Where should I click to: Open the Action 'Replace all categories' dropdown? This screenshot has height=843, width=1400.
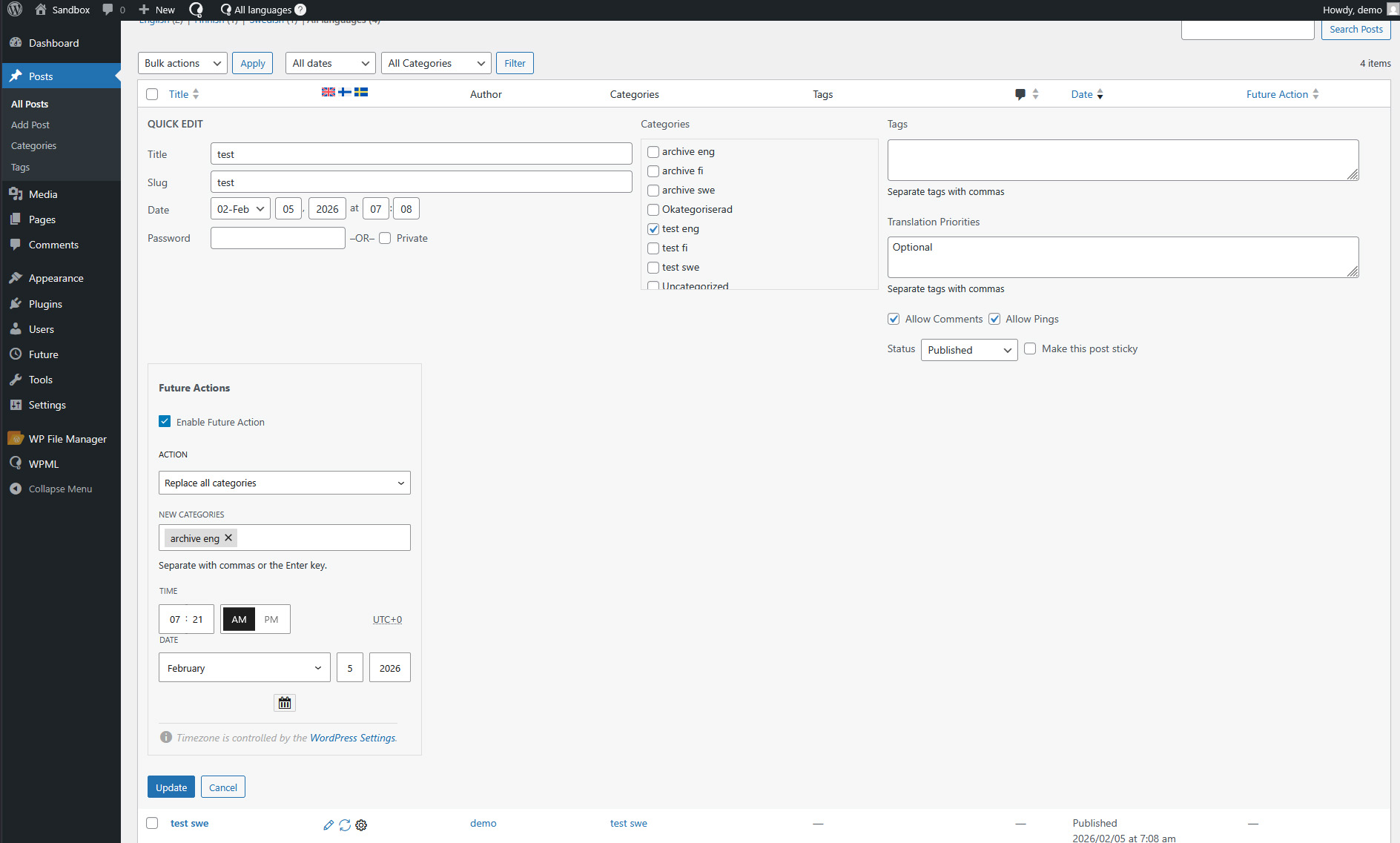(284, 483)
